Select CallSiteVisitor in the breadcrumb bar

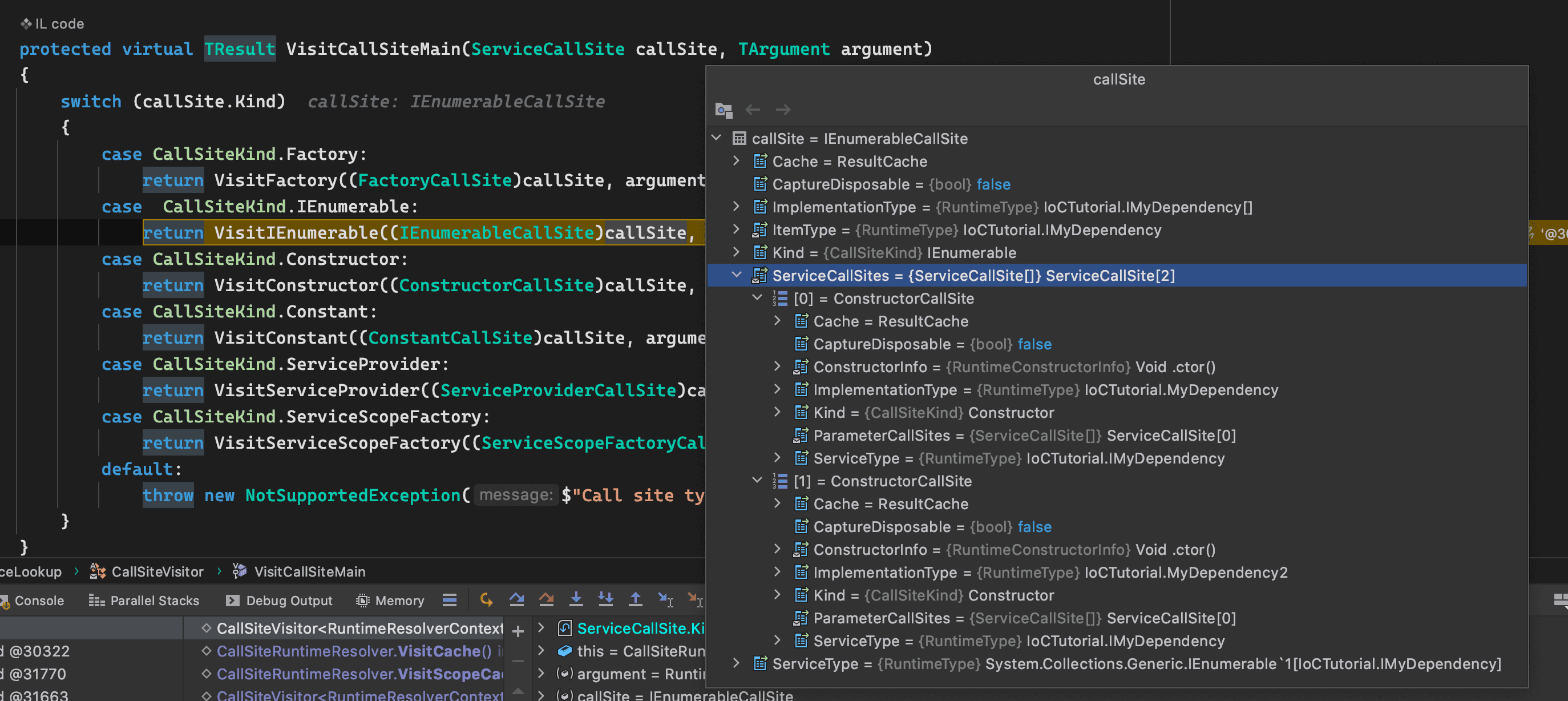(x=157, y=571)
